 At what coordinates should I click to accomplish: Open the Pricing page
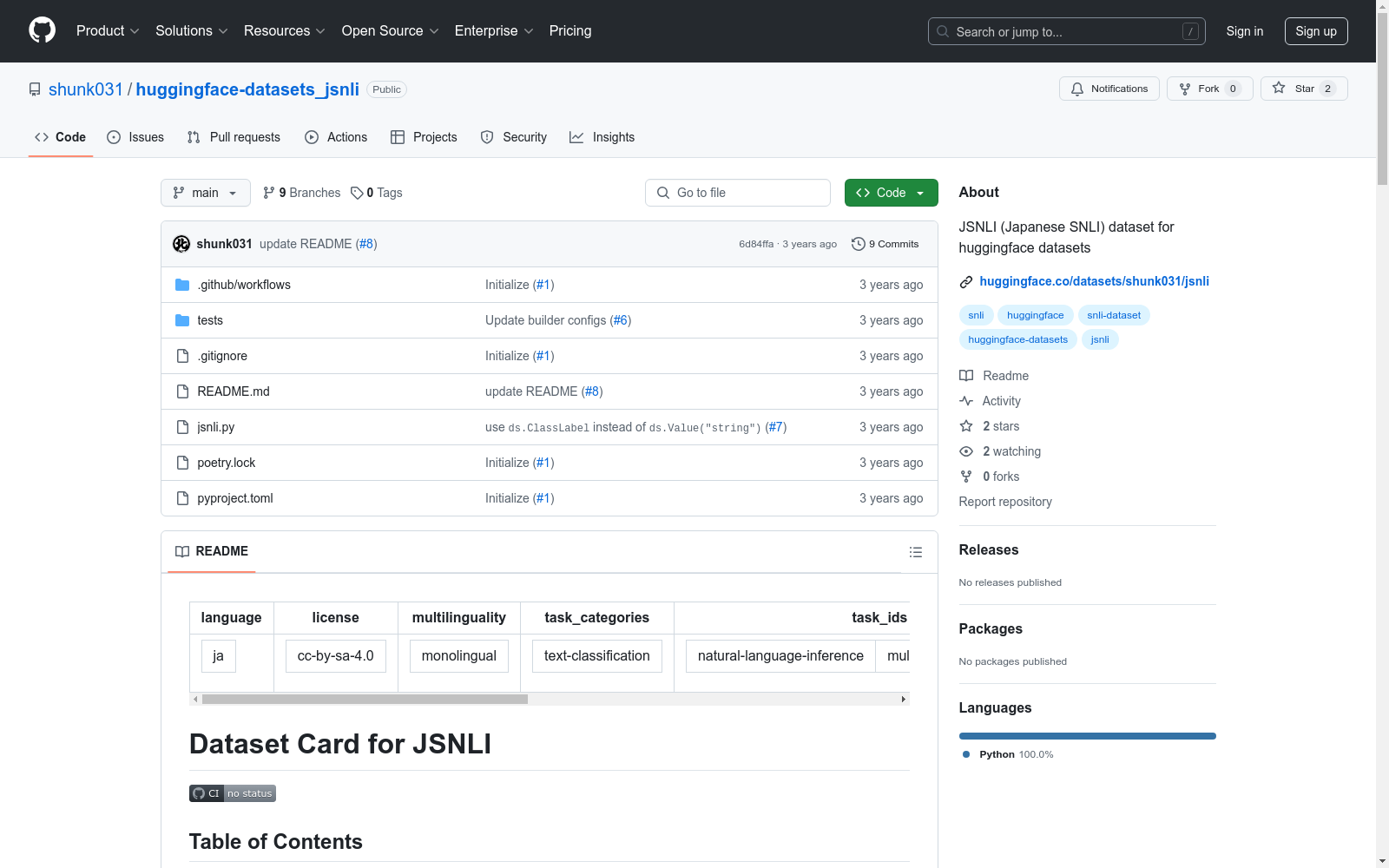570,30
